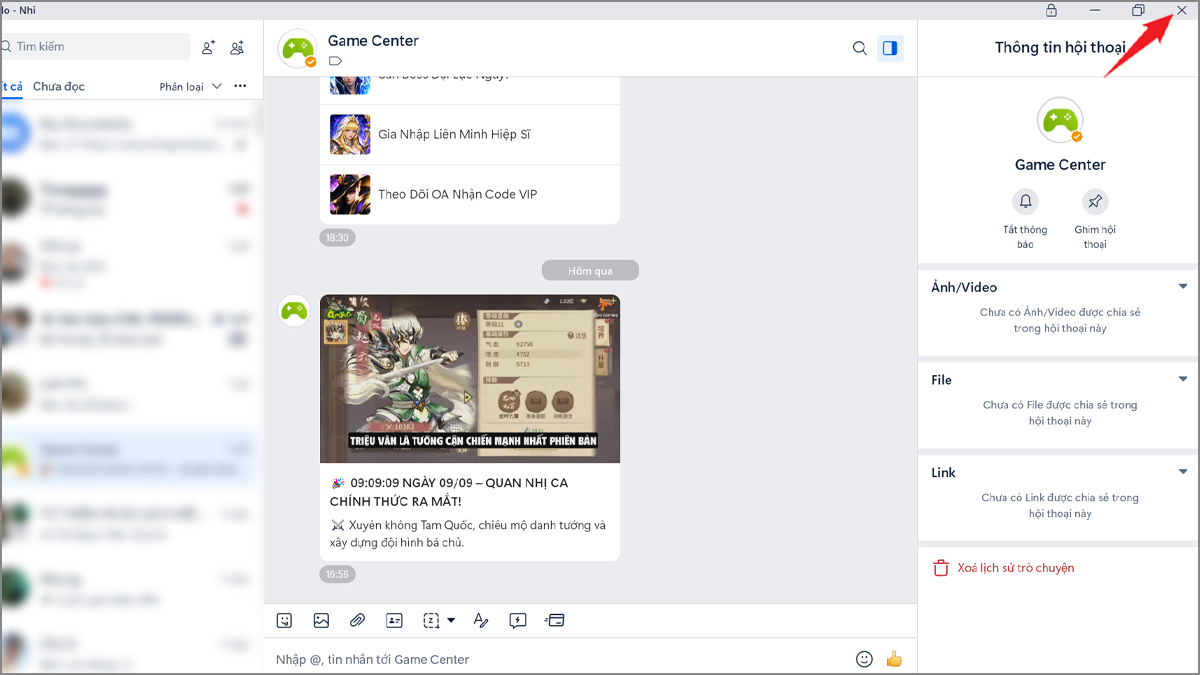Screen dimensions: 1200x675
Task: Click Chưa có Ảnh/Video được chia sẻ text
Action: click(1060, 320)
